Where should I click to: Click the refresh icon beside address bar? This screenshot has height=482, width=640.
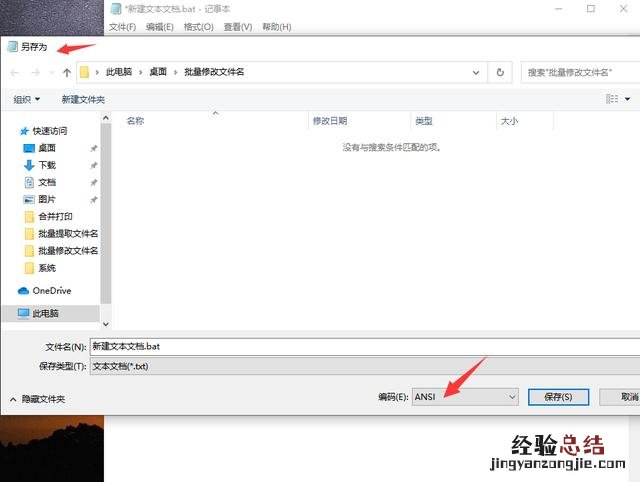pyautogui.click(x=500, y=72)
